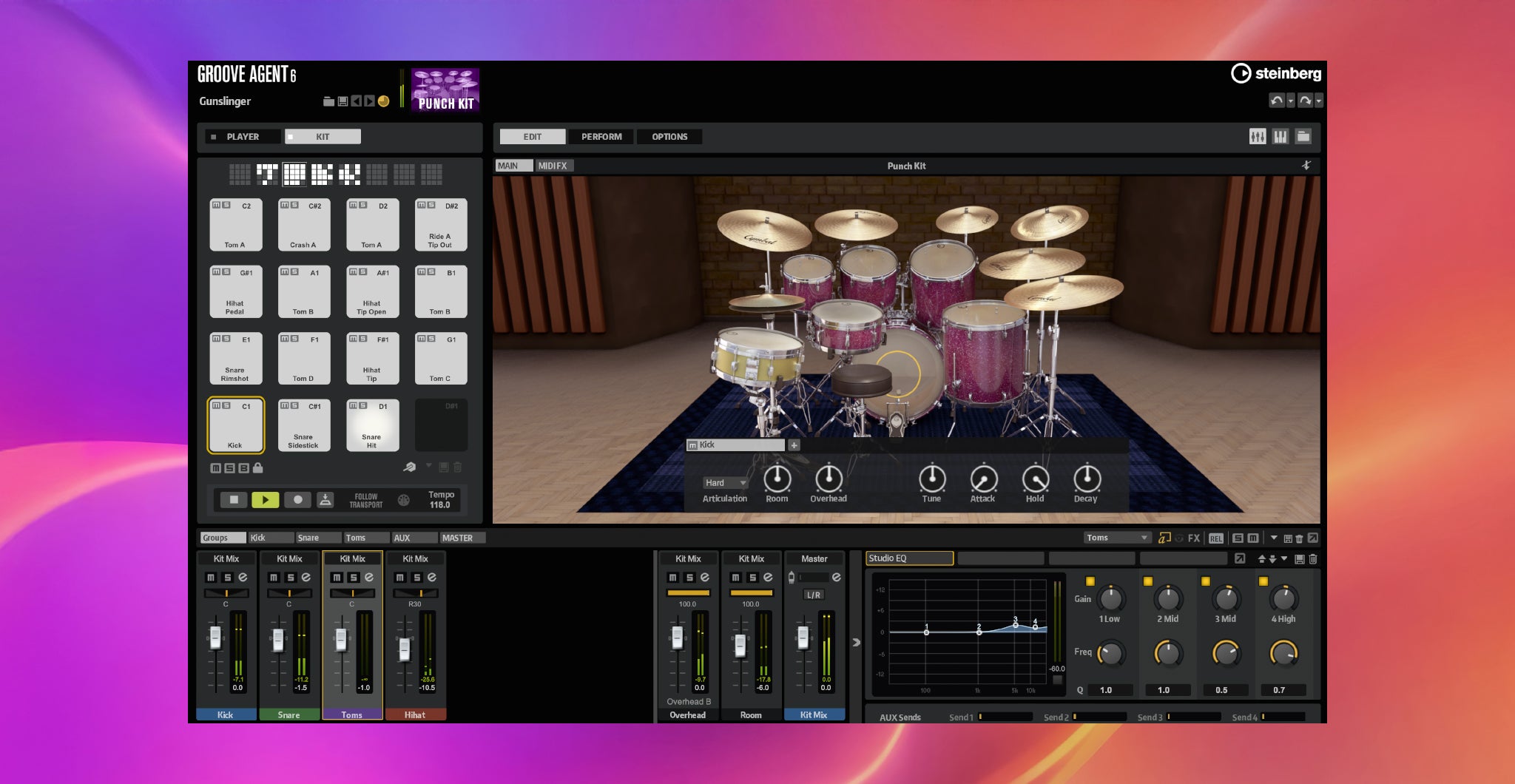
Task: Click the green play button
Action: click(266, 500)
